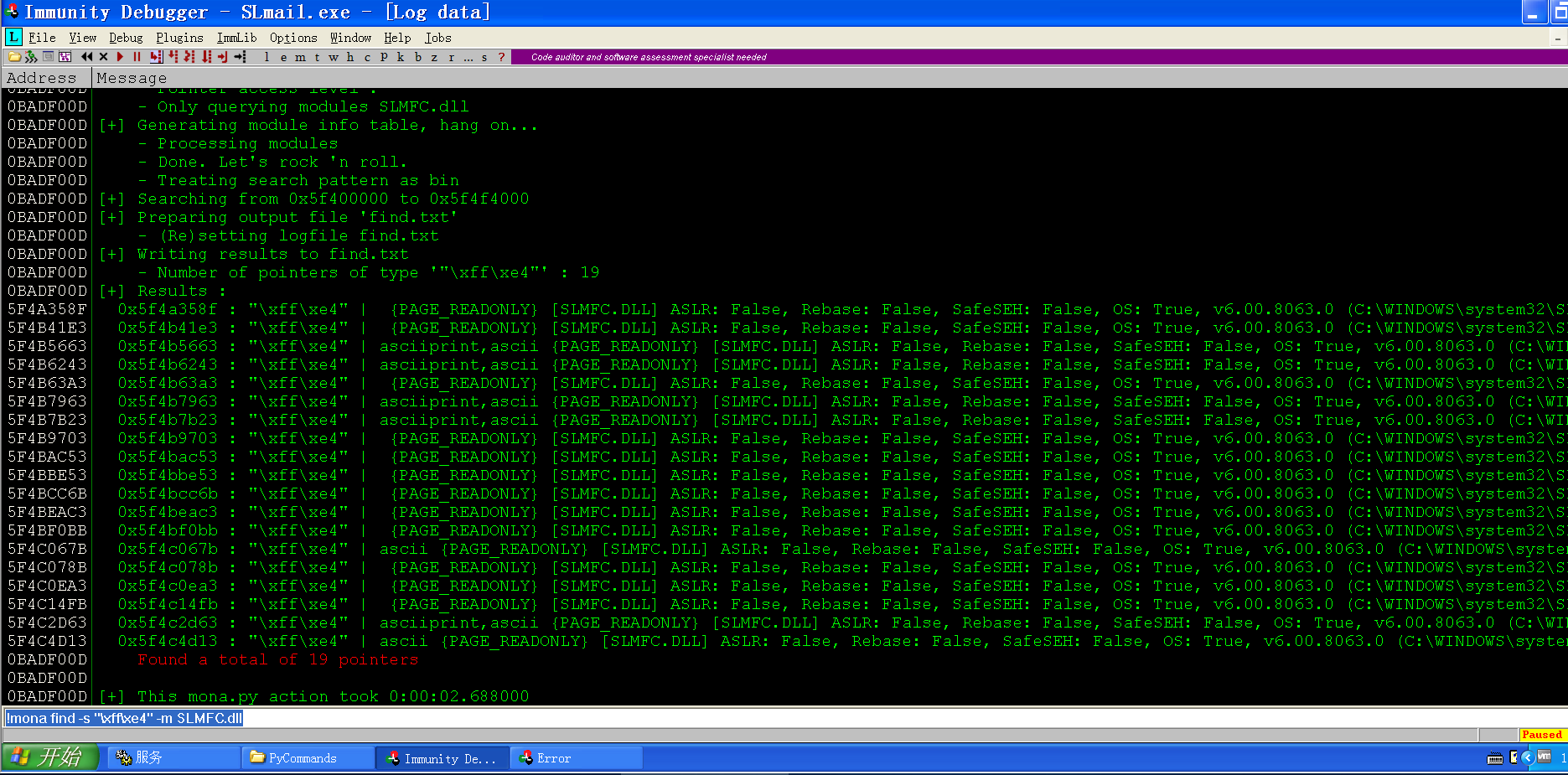Select log row with address 5F4B41E3
This screenshot has height=775, width=1568.
click(784, 328)
